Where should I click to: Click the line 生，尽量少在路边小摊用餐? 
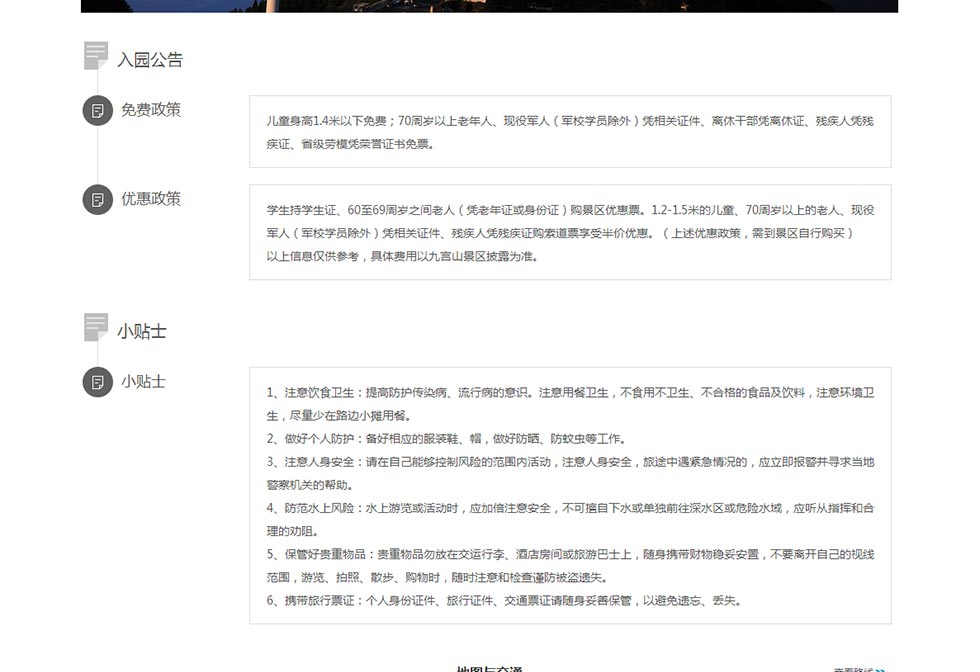[339, 416]
